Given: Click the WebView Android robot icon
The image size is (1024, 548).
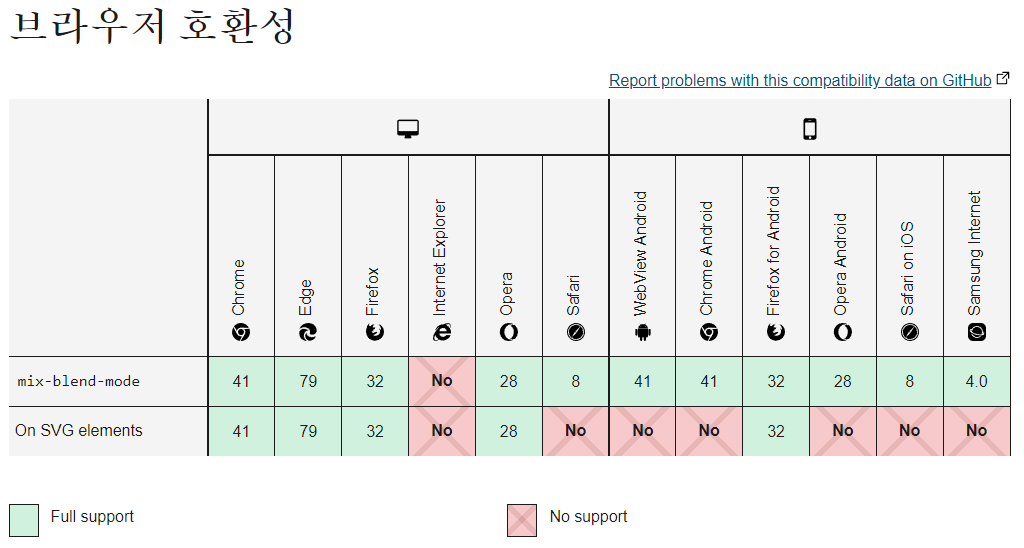Looking at the screenshot, I should pyautogui.click(x=642, y=333).
